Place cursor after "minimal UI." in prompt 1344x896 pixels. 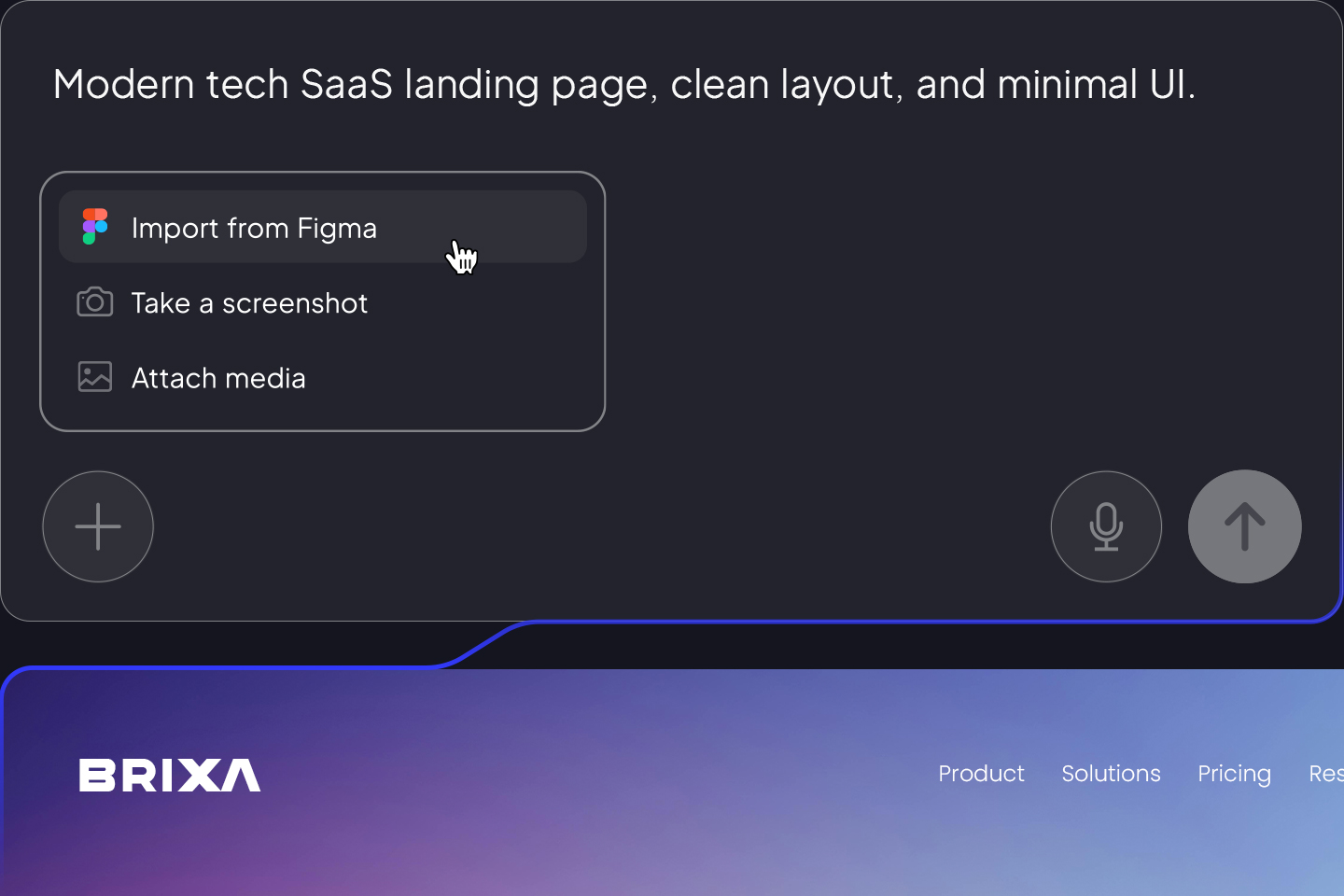click(1198, 85)
